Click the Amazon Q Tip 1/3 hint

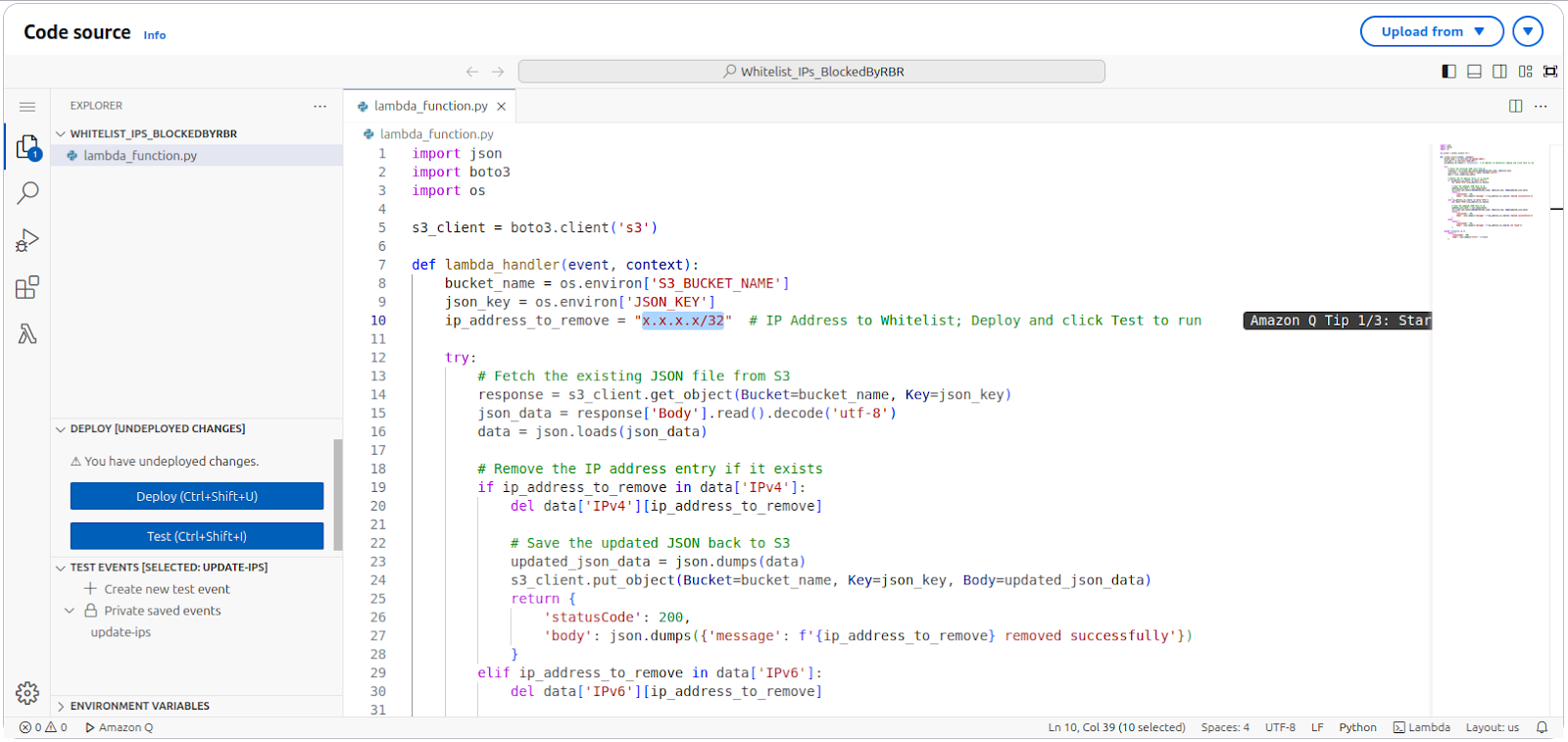[x=1338, y=321]
